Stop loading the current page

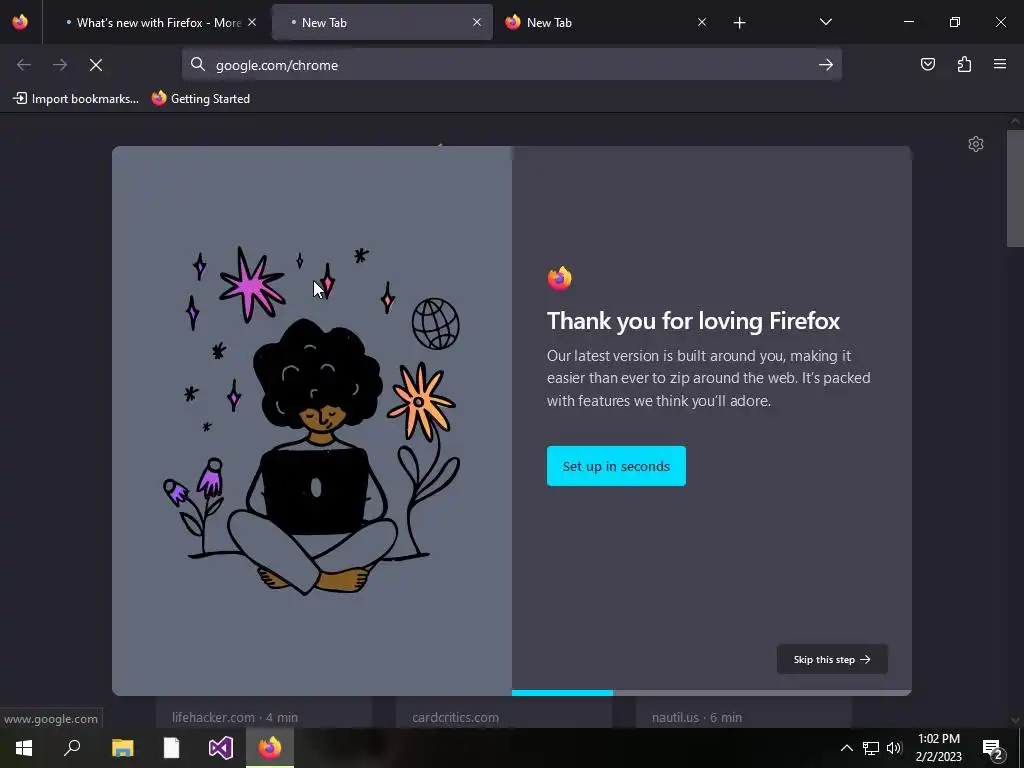[x=95, y=65]
